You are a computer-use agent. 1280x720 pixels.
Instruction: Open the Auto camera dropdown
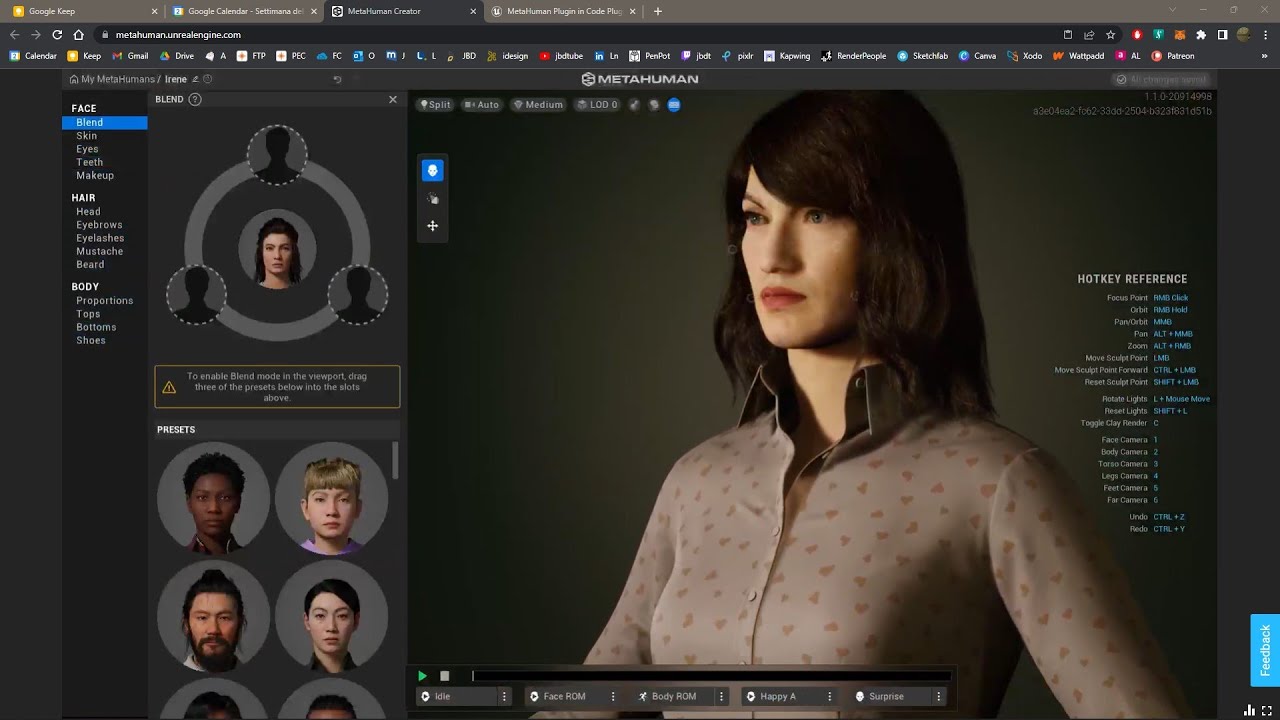point(481,104)
